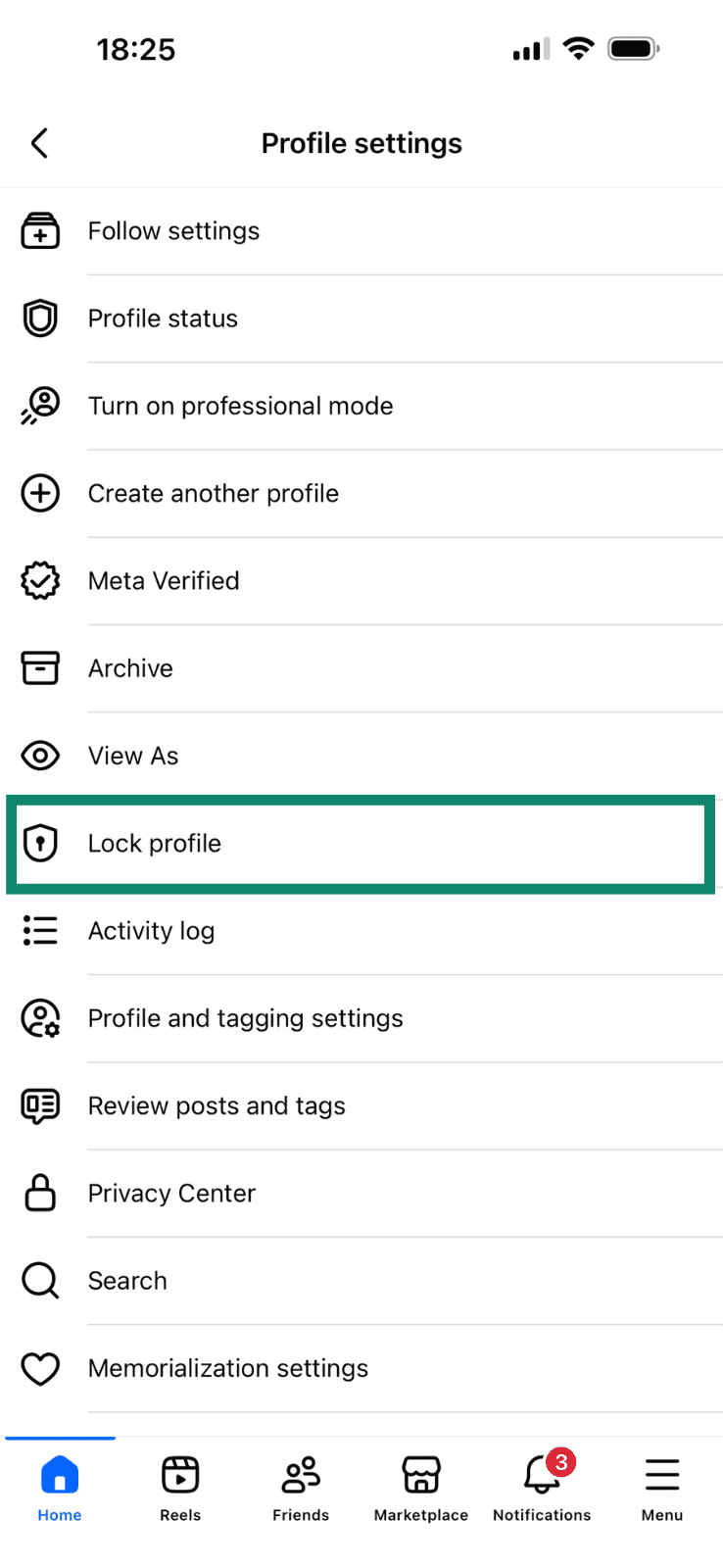This screenshot has height=1568, width=723.
Task: Click the Archive box icon
Action: tap(40, 667)
